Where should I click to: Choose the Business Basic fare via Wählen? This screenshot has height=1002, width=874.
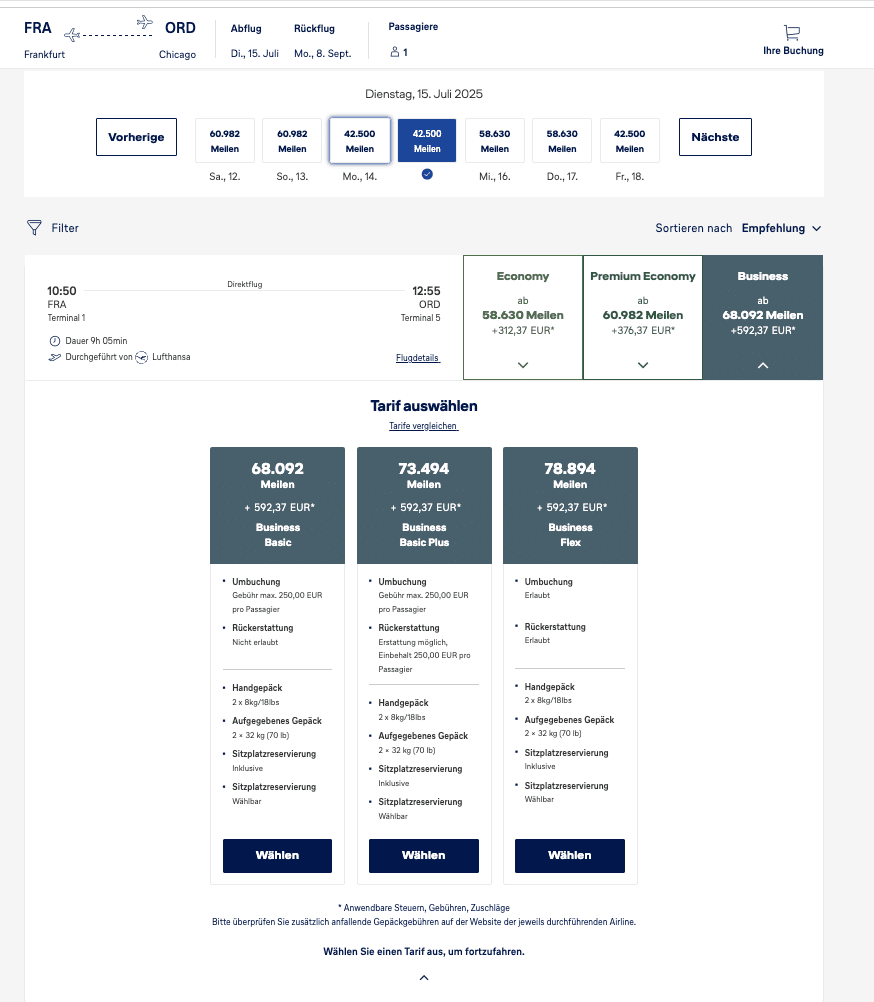(277, 856)
